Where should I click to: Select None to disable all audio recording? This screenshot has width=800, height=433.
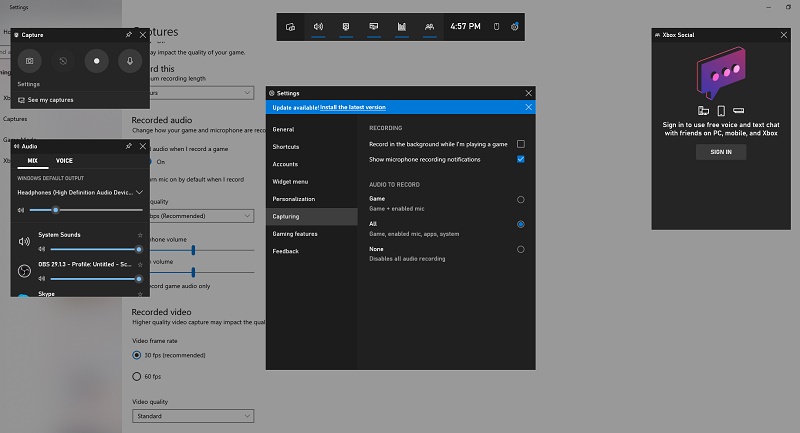click(x=521, y=249)
